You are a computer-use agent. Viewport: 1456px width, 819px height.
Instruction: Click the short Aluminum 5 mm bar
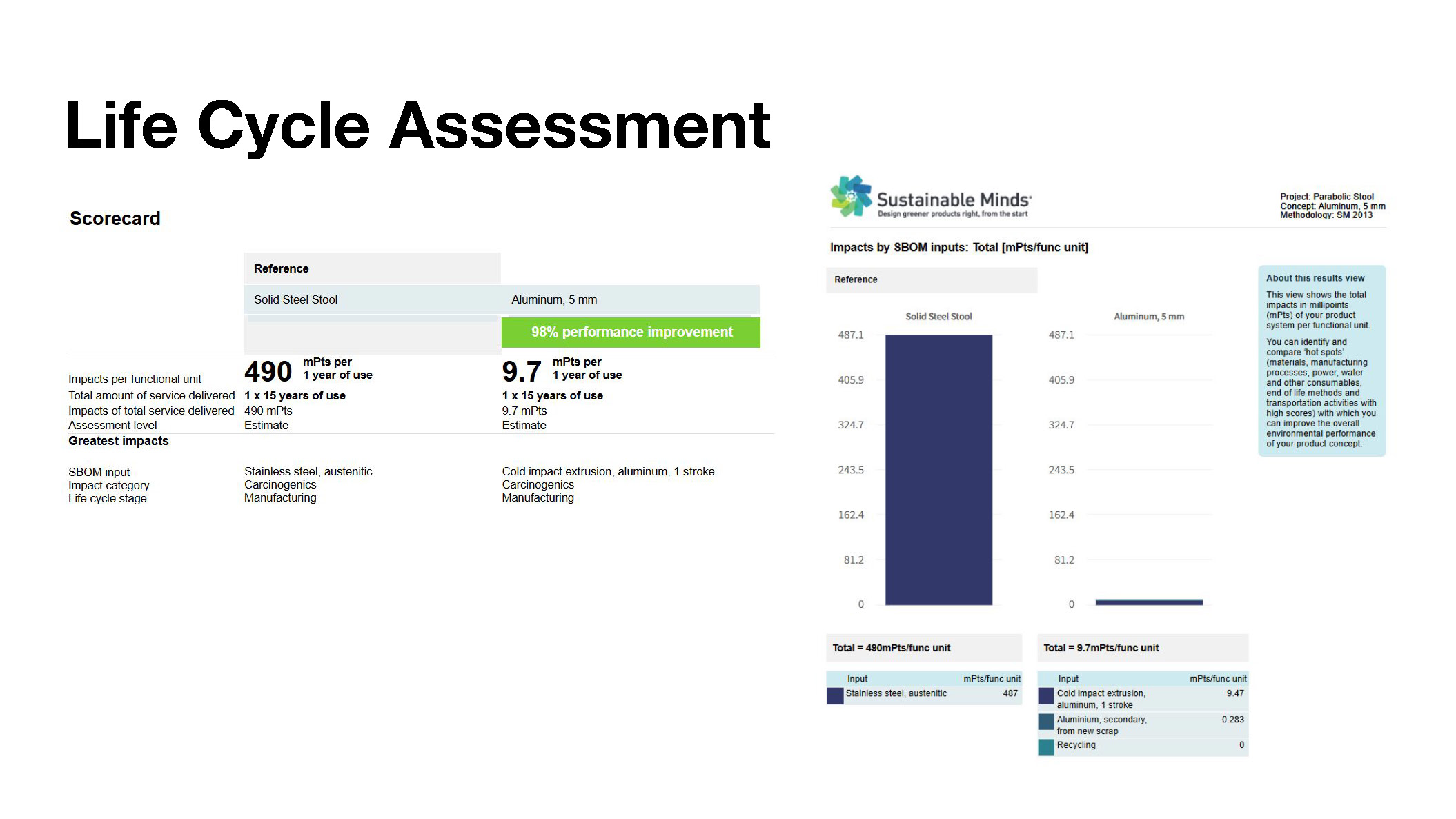pyautogui.click(x=1149, y=602)
